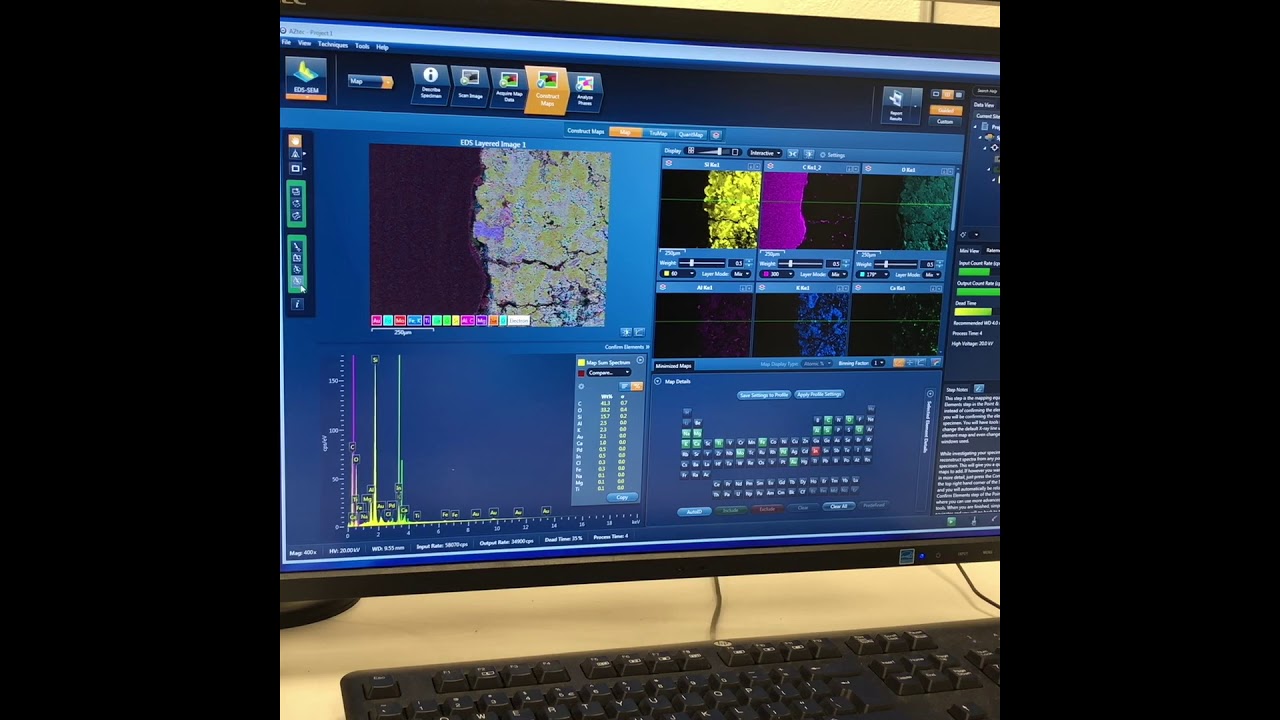The height and width of the screenshot is (720, 1280).
Task: Click the green play icon at bottom right
Action: pos(951,521)
